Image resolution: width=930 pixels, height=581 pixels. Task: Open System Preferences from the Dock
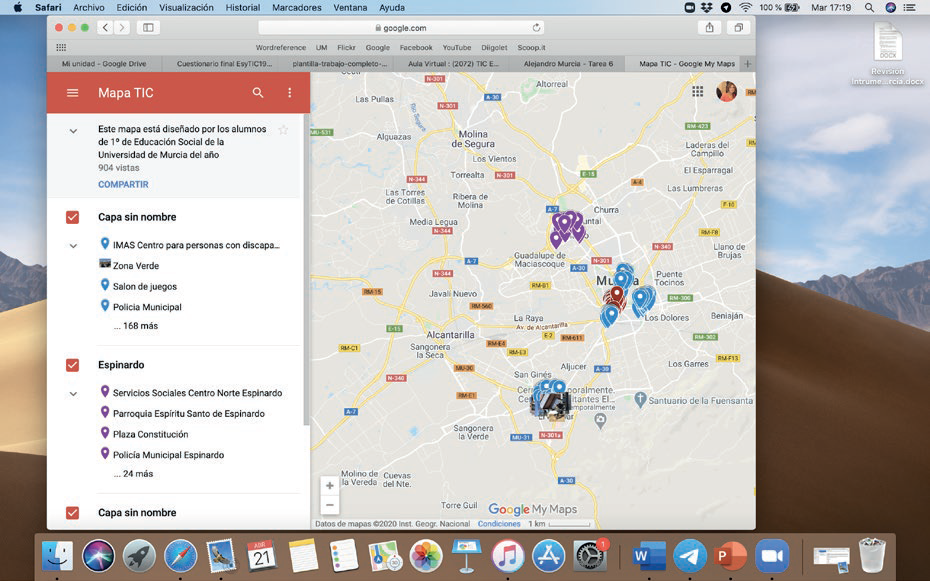590,556
